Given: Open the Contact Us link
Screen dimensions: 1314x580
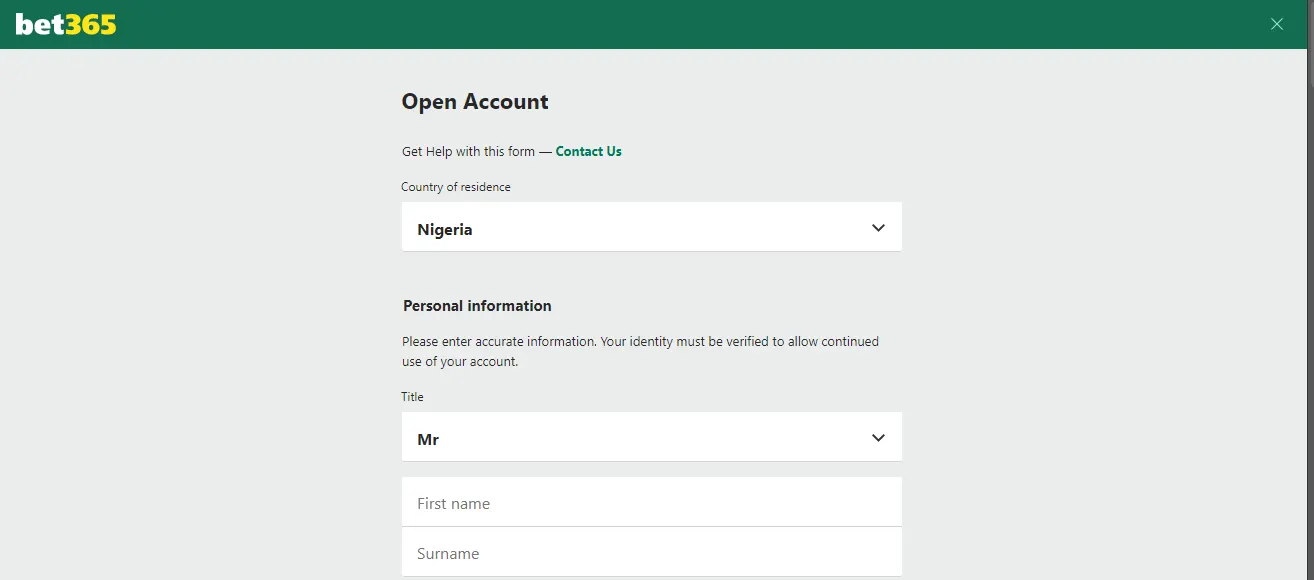Looking at the screenshot, I should click(588, 151).
